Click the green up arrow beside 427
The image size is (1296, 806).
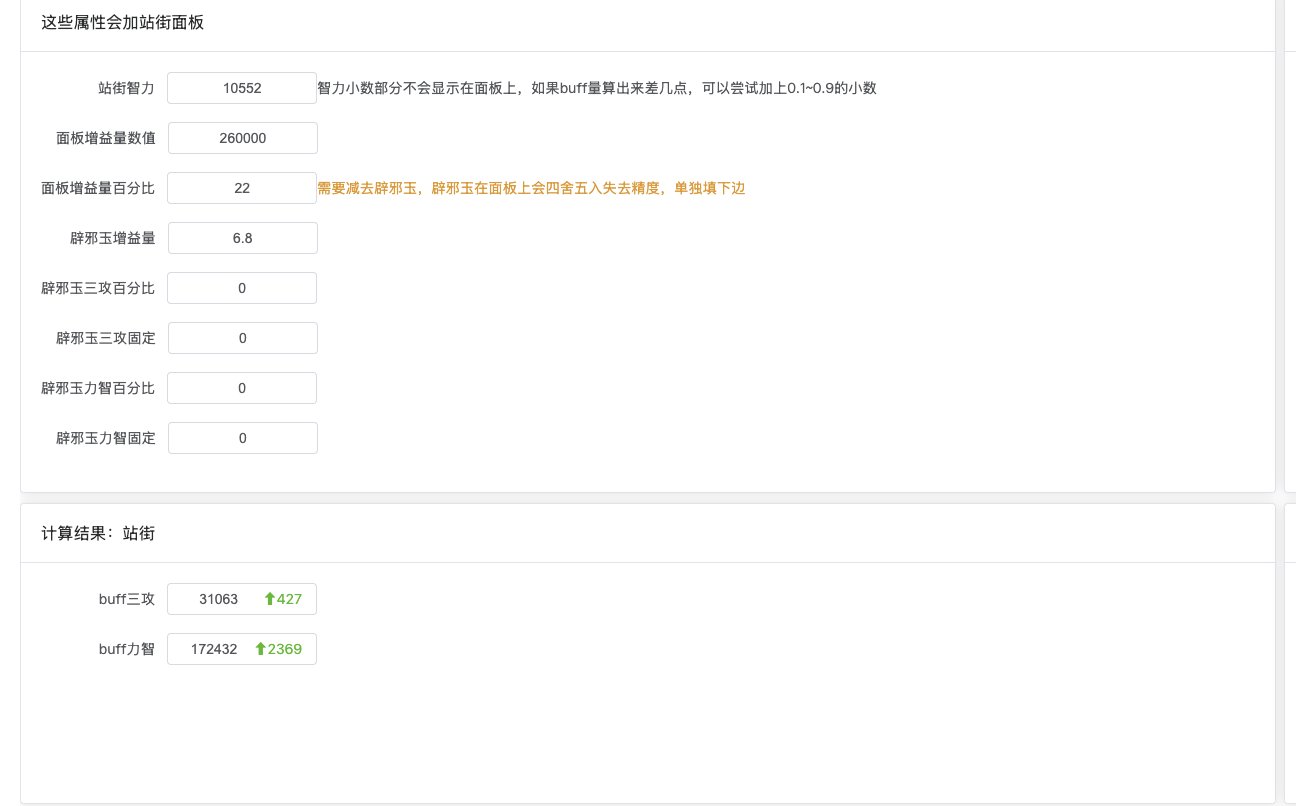pos(269,599)
